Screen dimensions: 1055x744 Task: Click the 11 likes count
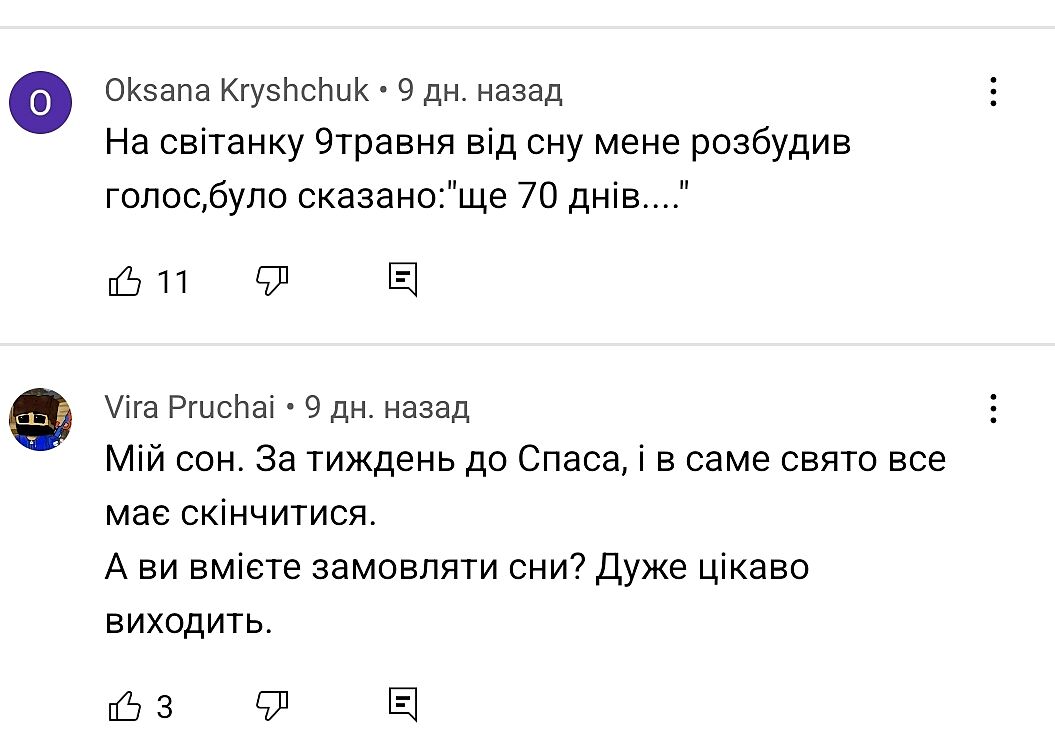point(173,283)
